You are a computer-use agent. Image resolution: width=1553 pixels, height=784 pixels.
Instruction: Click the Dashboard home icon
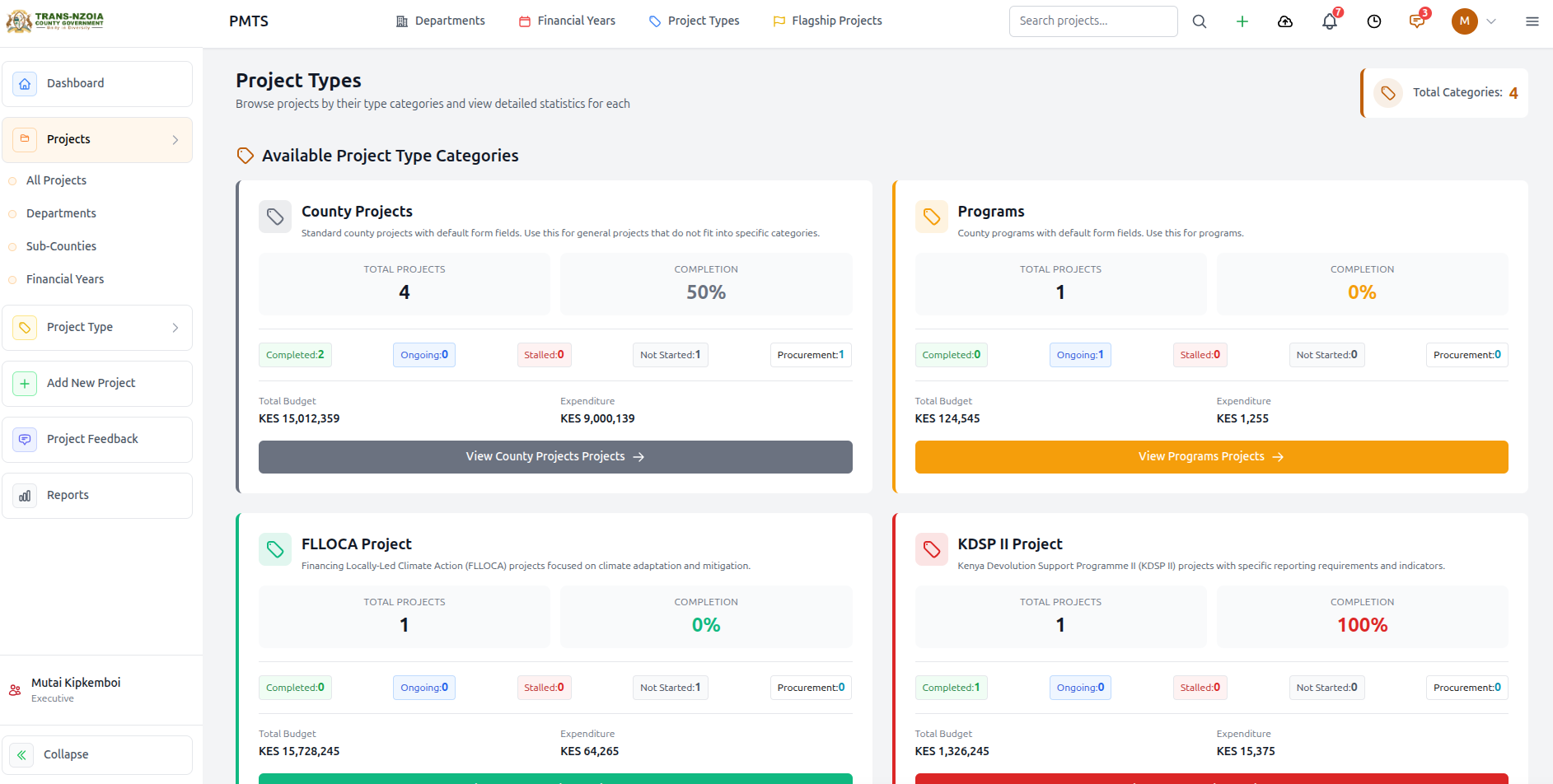(x=25, y=84)
